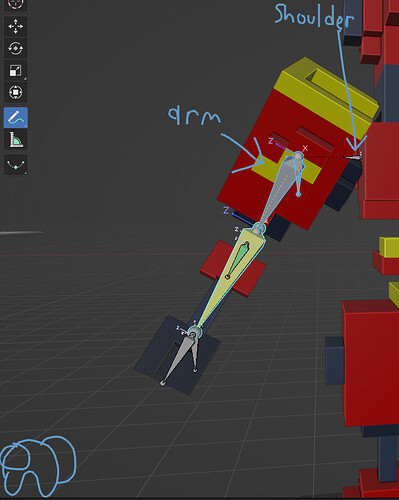Click the elbow joint sphere between arm bones

coord(259,228)
